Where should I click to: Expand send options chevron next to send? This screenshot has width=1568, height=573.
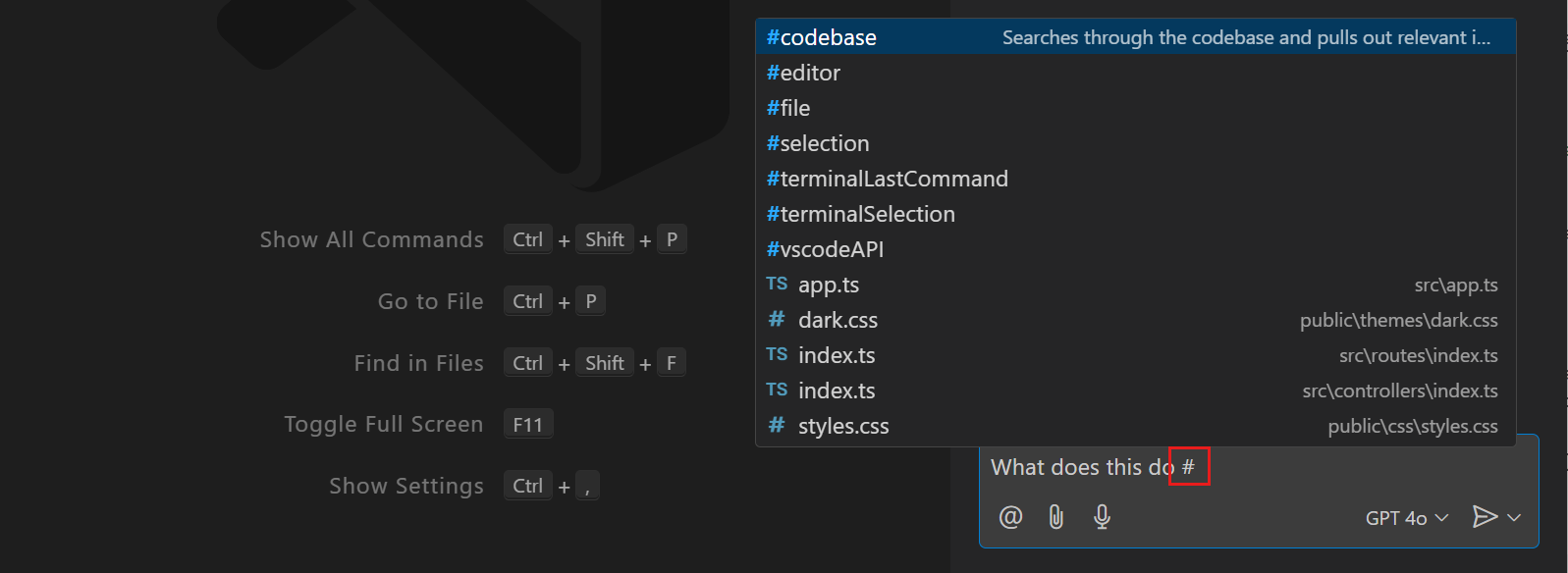tap(1514, 518)
